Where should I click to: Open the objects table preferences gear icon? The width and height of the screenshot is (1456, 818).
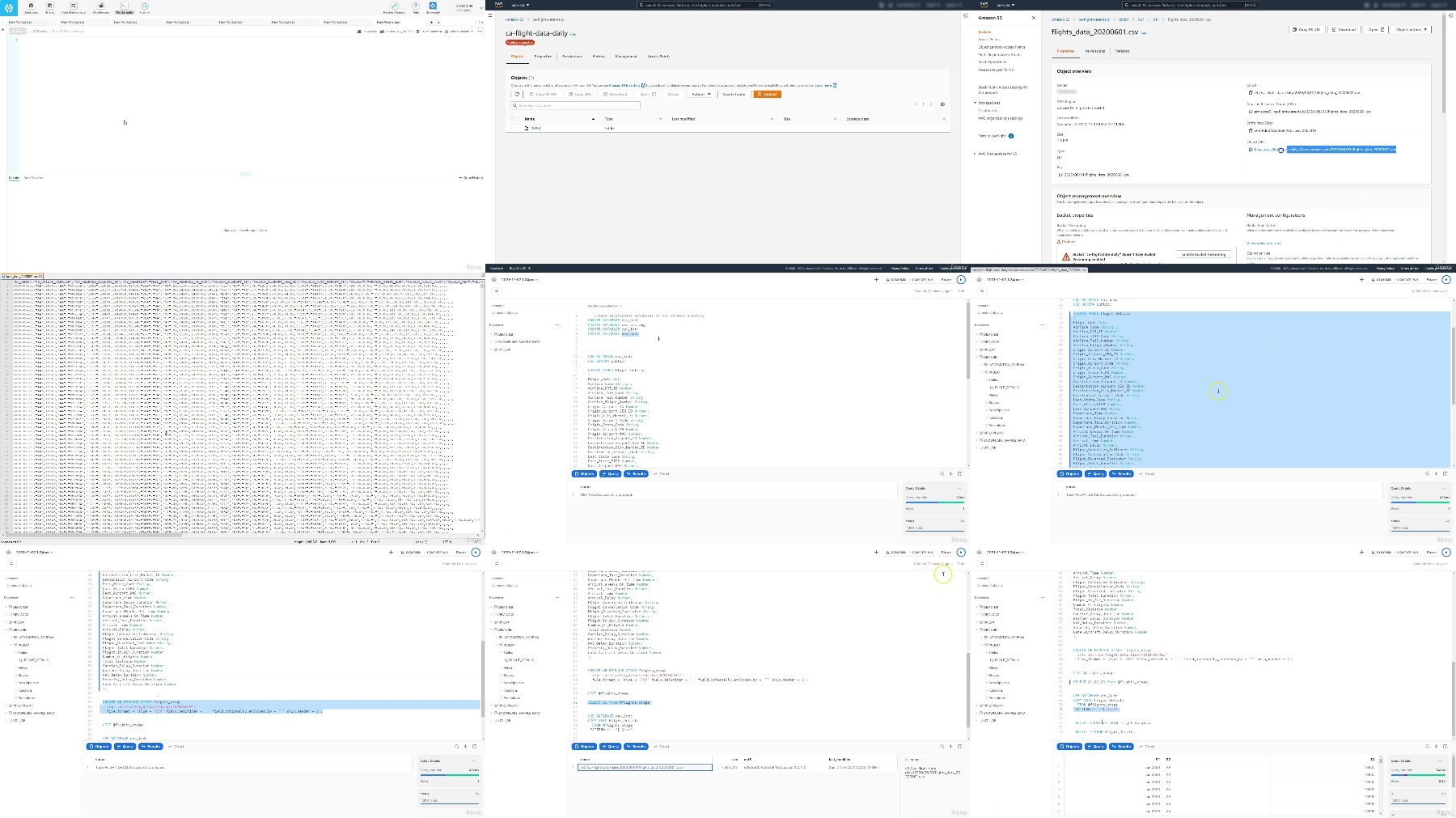point(942,104)
